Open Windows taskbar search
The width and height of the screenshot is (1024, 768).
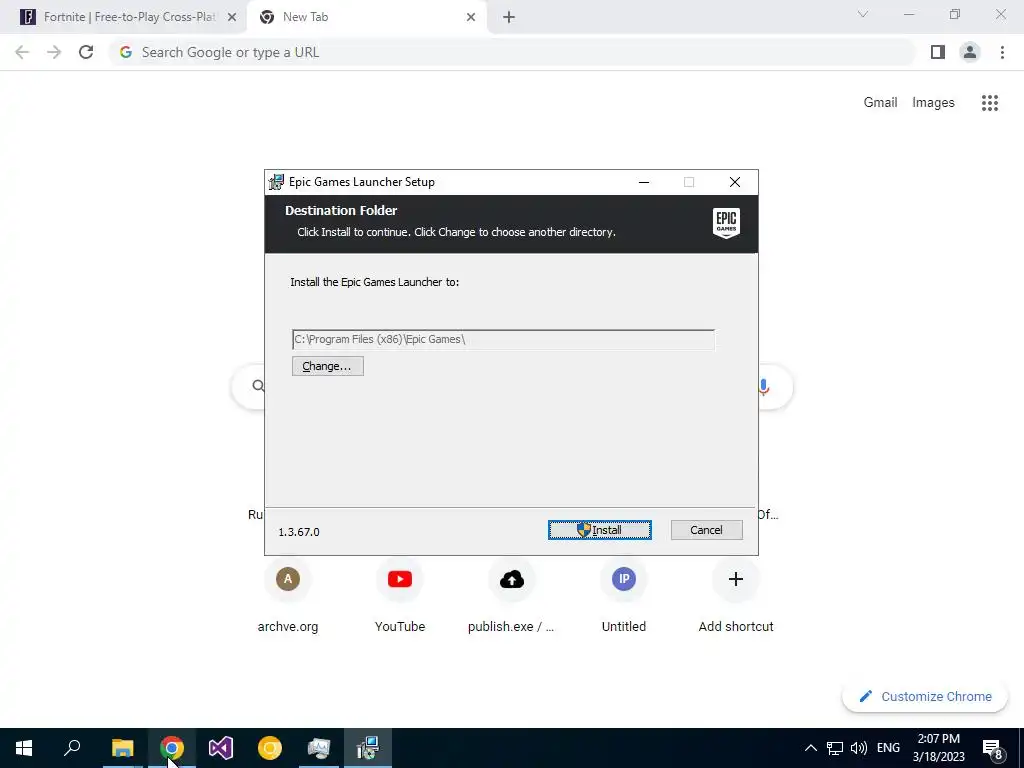pyautogui.click(x=72, y=748)
